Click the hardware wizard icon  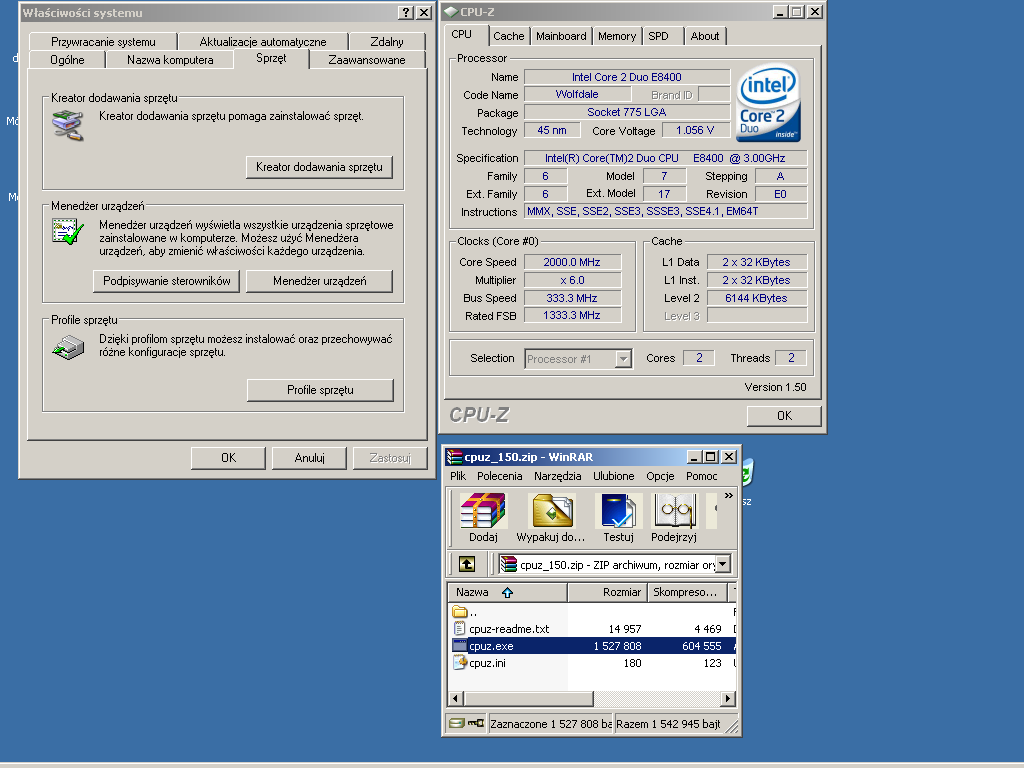pyautogui.click(x=68, y=125)
